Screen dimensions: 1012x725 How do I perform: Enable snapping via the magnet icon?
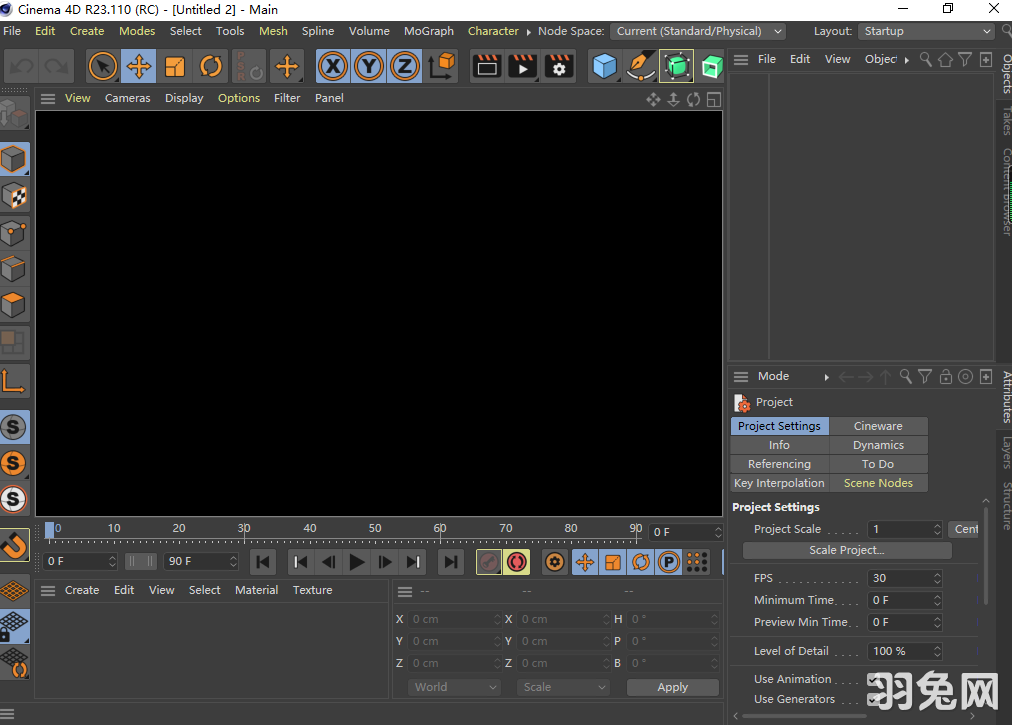14,545
